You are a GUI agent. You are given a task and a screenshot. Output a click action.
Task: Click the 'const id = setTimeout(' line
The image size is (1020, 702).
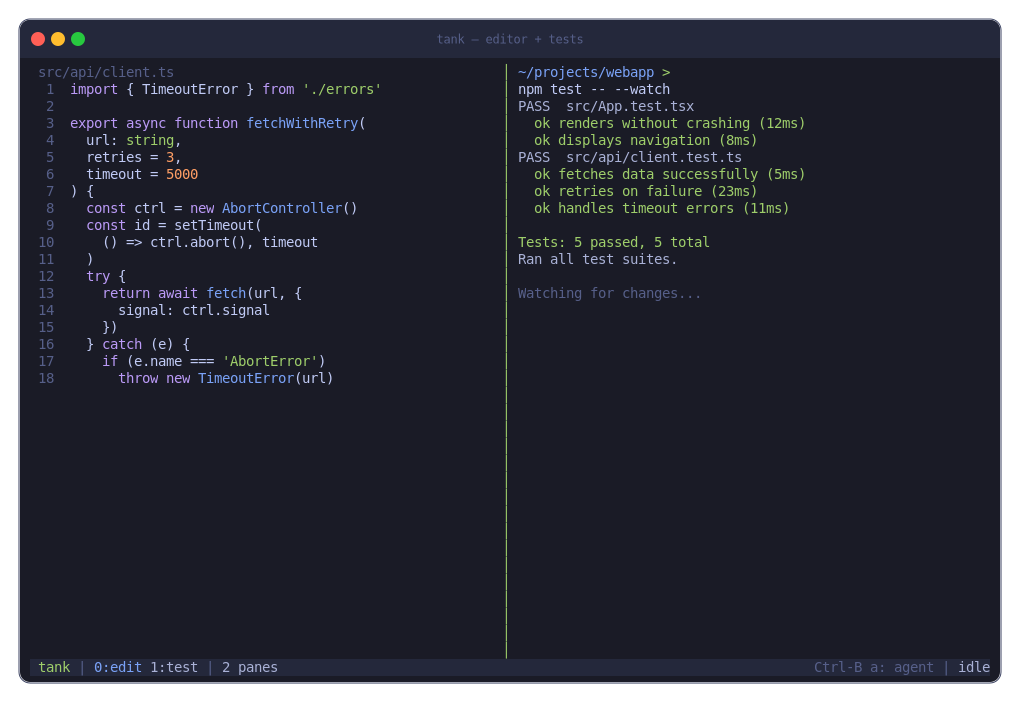(174, 225)
